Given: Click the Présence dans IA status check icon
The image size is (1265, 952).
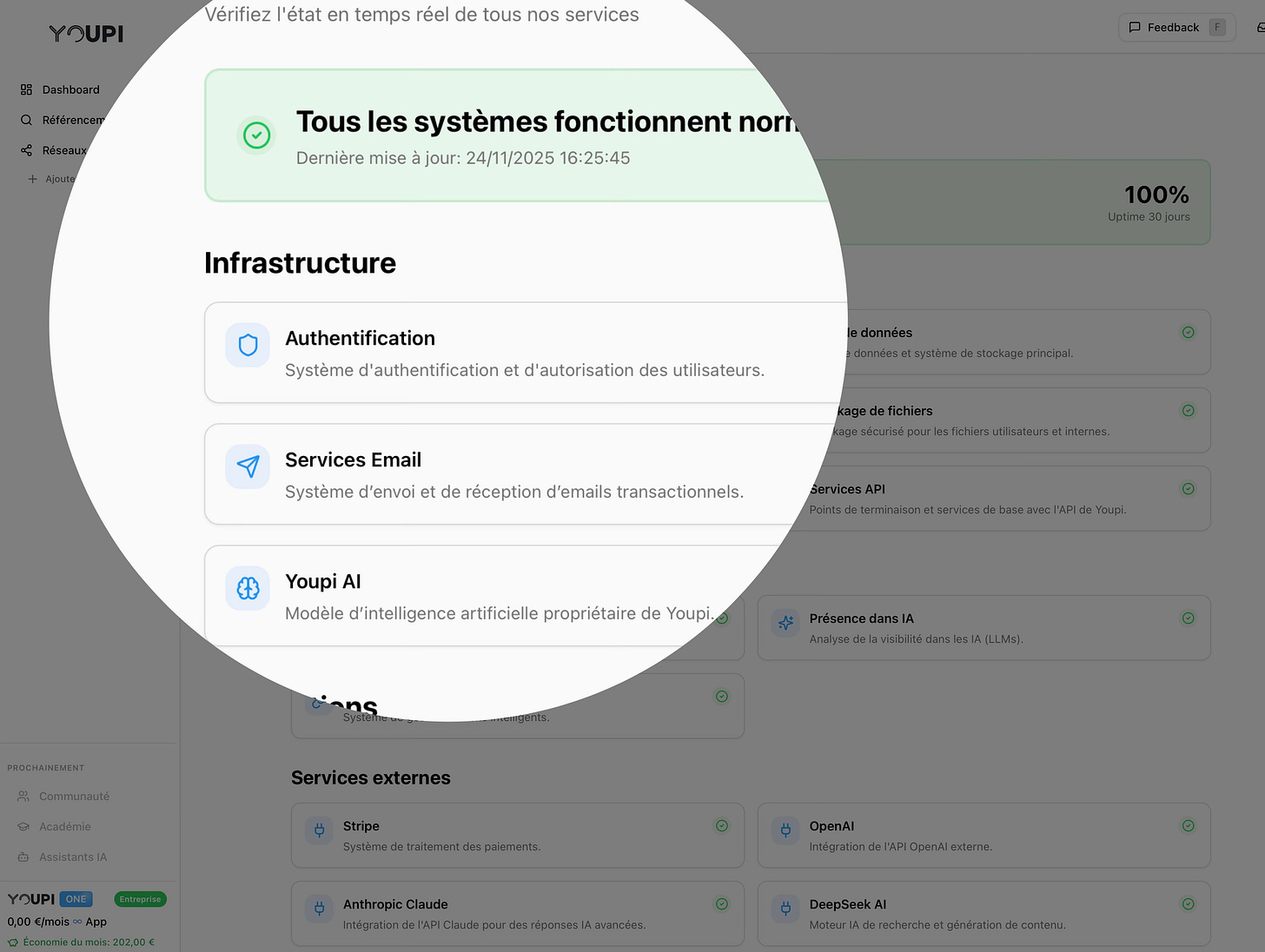Looking at the screenshot, I should (x=1189, y=618).
